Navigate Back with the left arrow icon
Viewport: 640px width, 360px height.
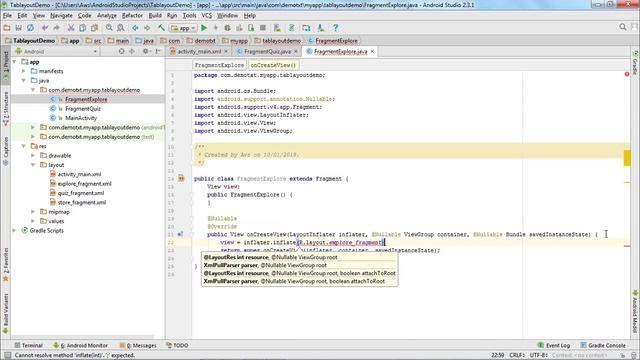135,28
